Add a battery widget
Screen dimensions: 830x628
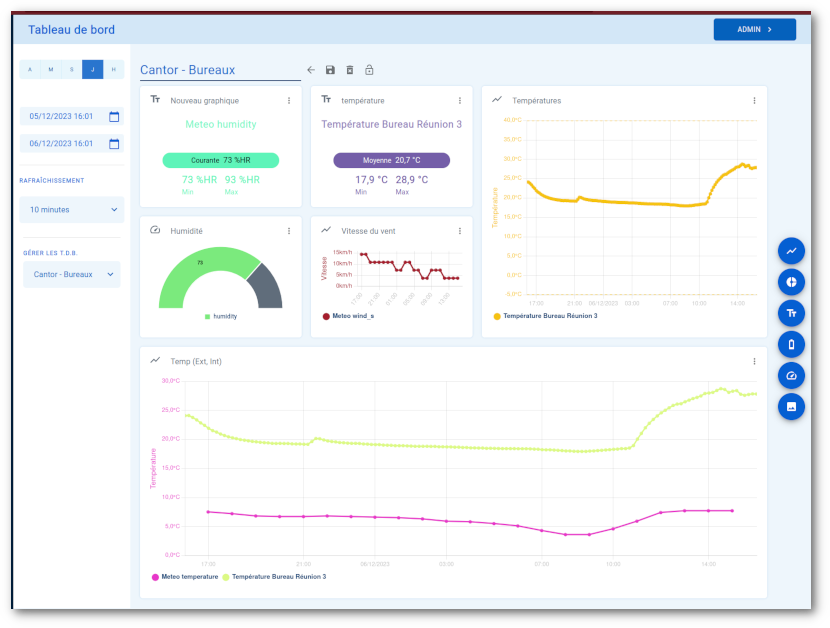791,344
